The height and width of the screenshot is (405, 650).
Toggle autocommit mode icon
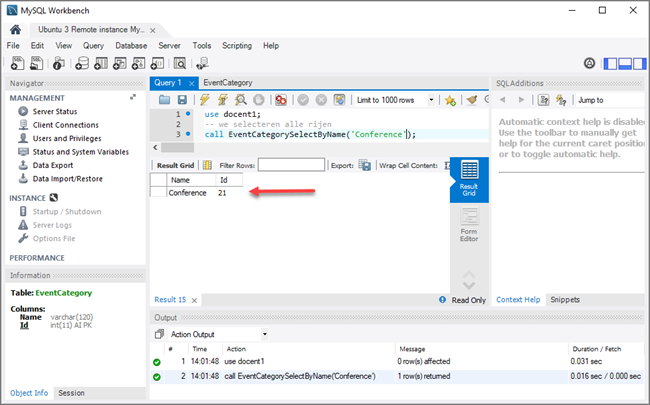[x=340, y=99]
